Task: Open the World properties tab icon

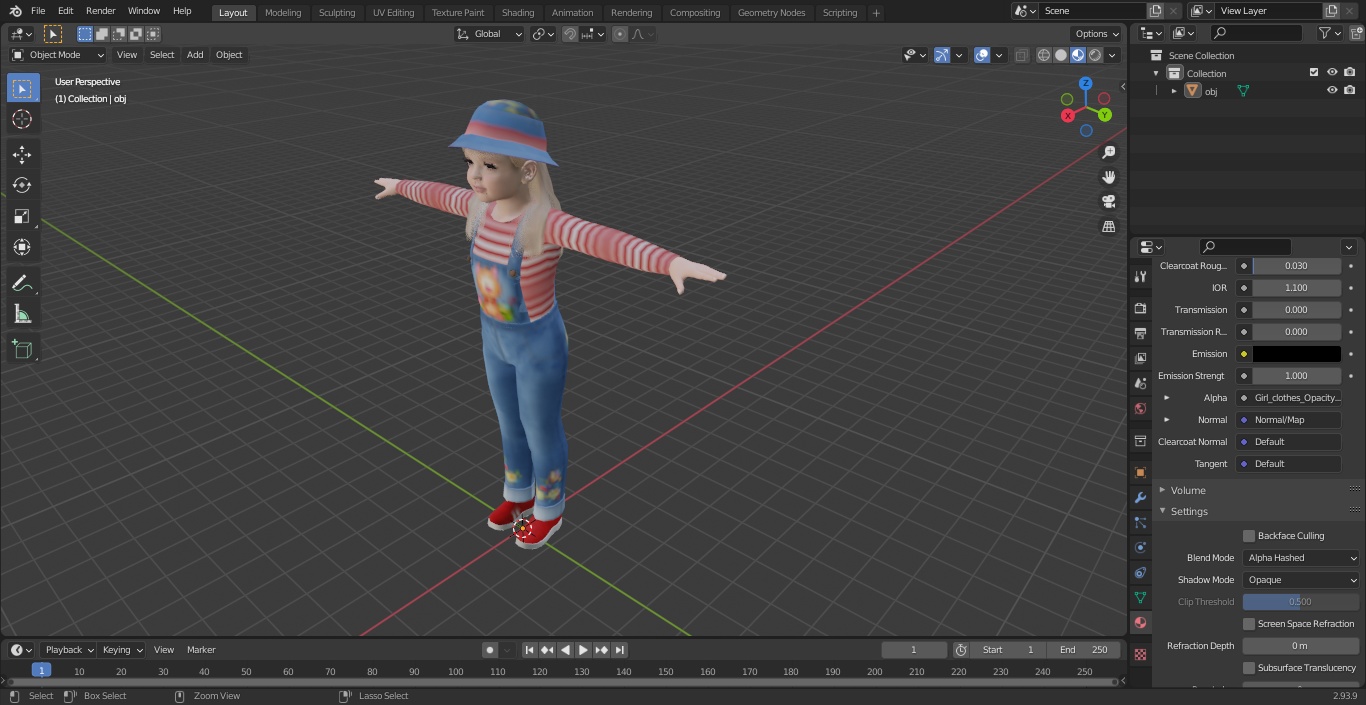Action: pos(1140,409)
